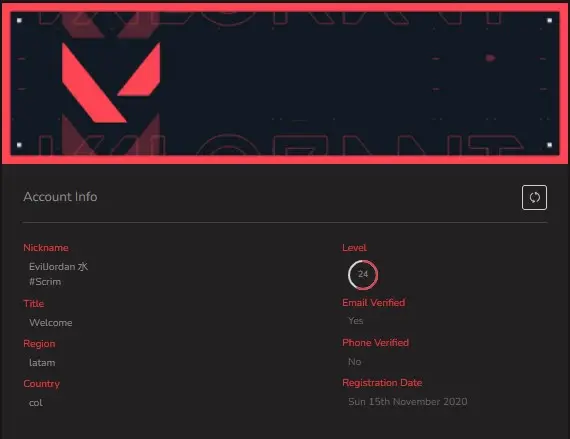The image size is (570, 439).
Task: Select the latam region value
Action: [42, 363]
